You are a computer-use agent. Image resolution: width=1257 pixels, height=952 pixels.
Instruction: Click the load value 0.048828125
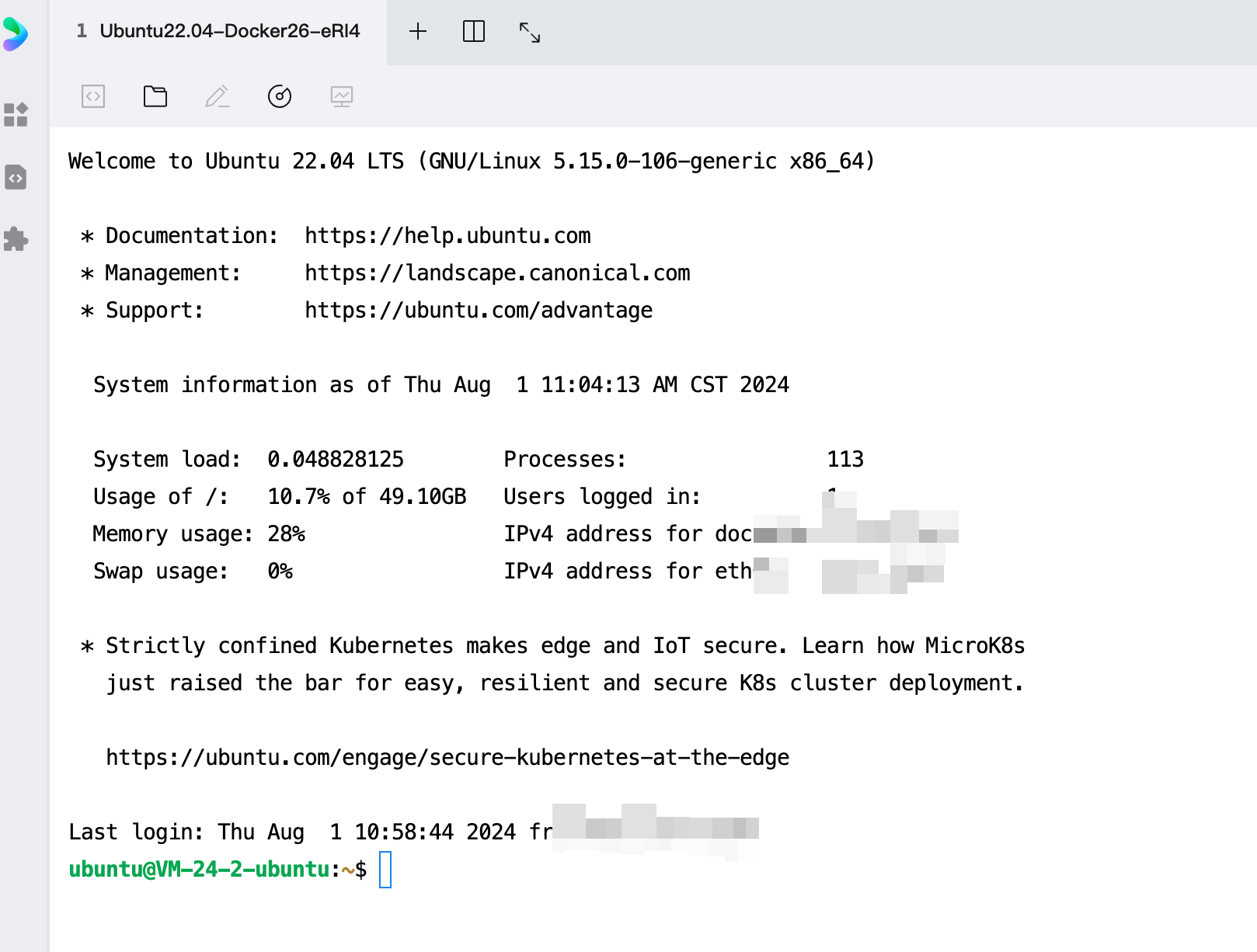point(336,459)
